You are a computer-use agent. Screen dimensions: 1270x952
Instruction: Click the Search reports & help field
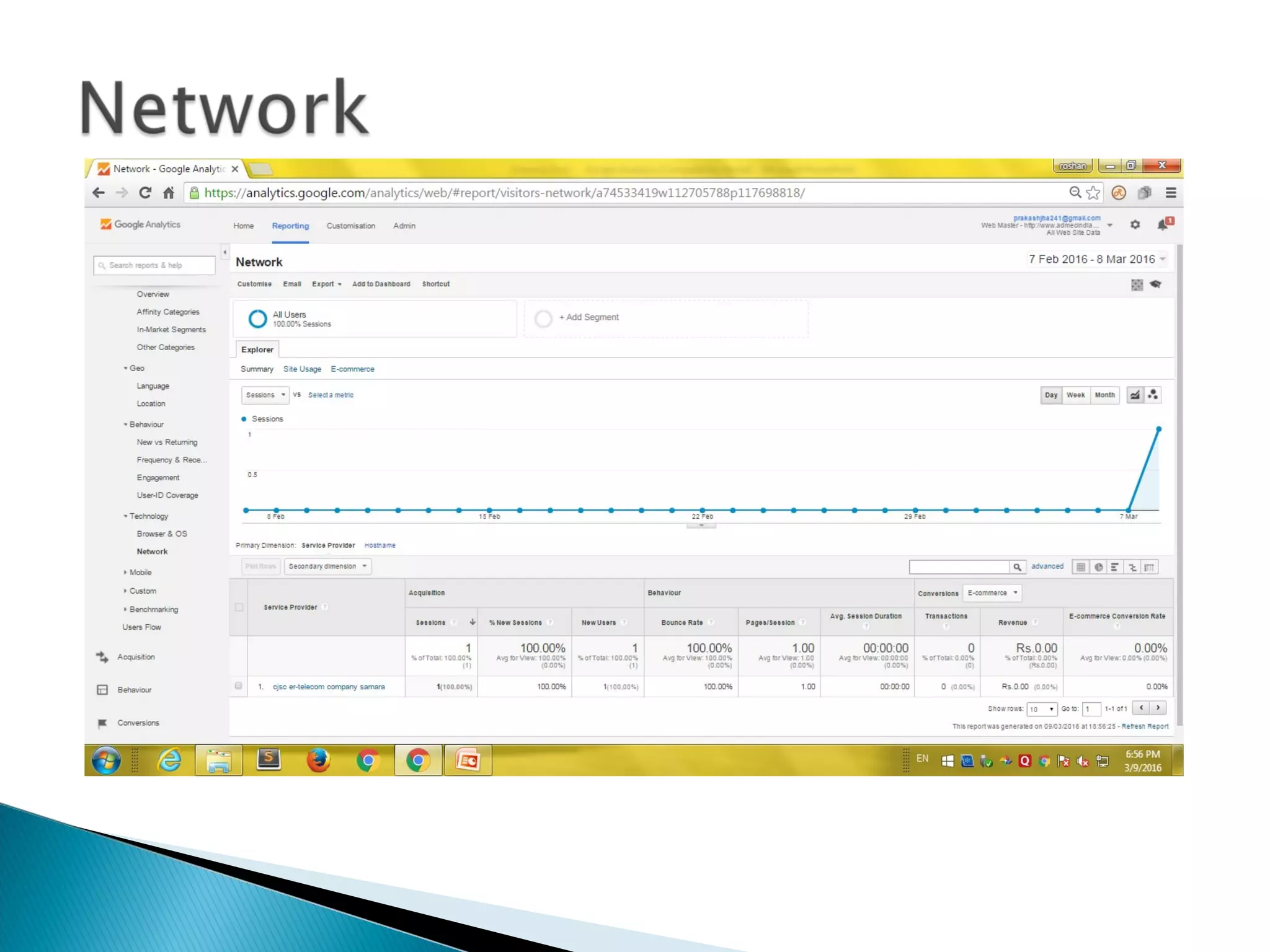point(155,265)
